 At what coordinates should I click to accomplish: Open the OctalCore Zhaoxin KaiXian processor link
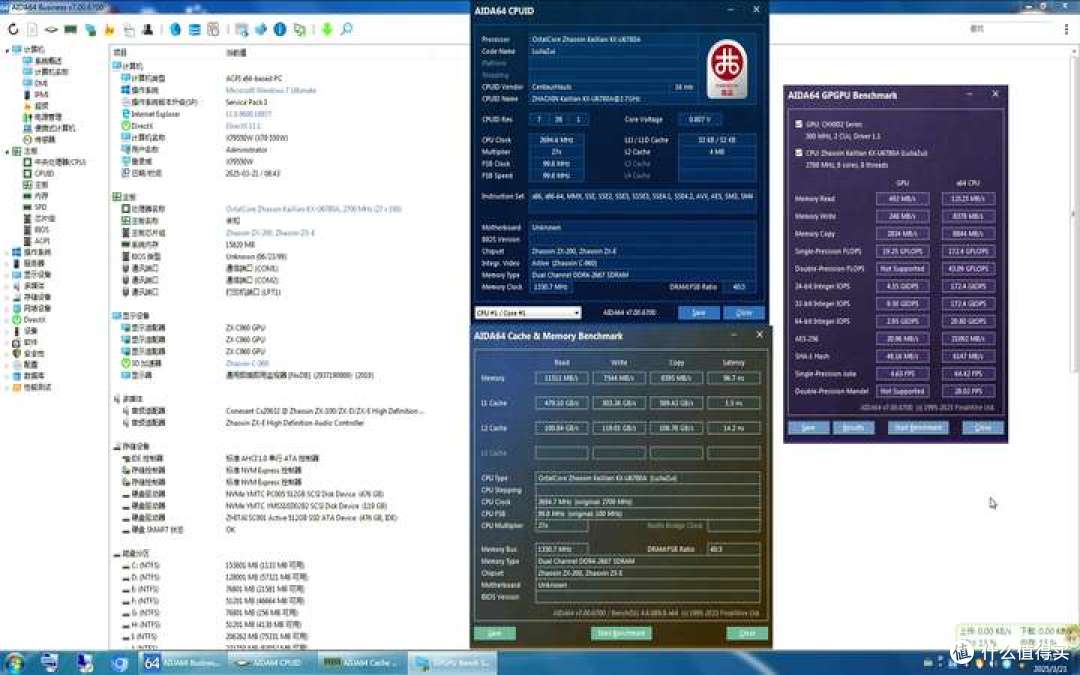tap(313, 209)
